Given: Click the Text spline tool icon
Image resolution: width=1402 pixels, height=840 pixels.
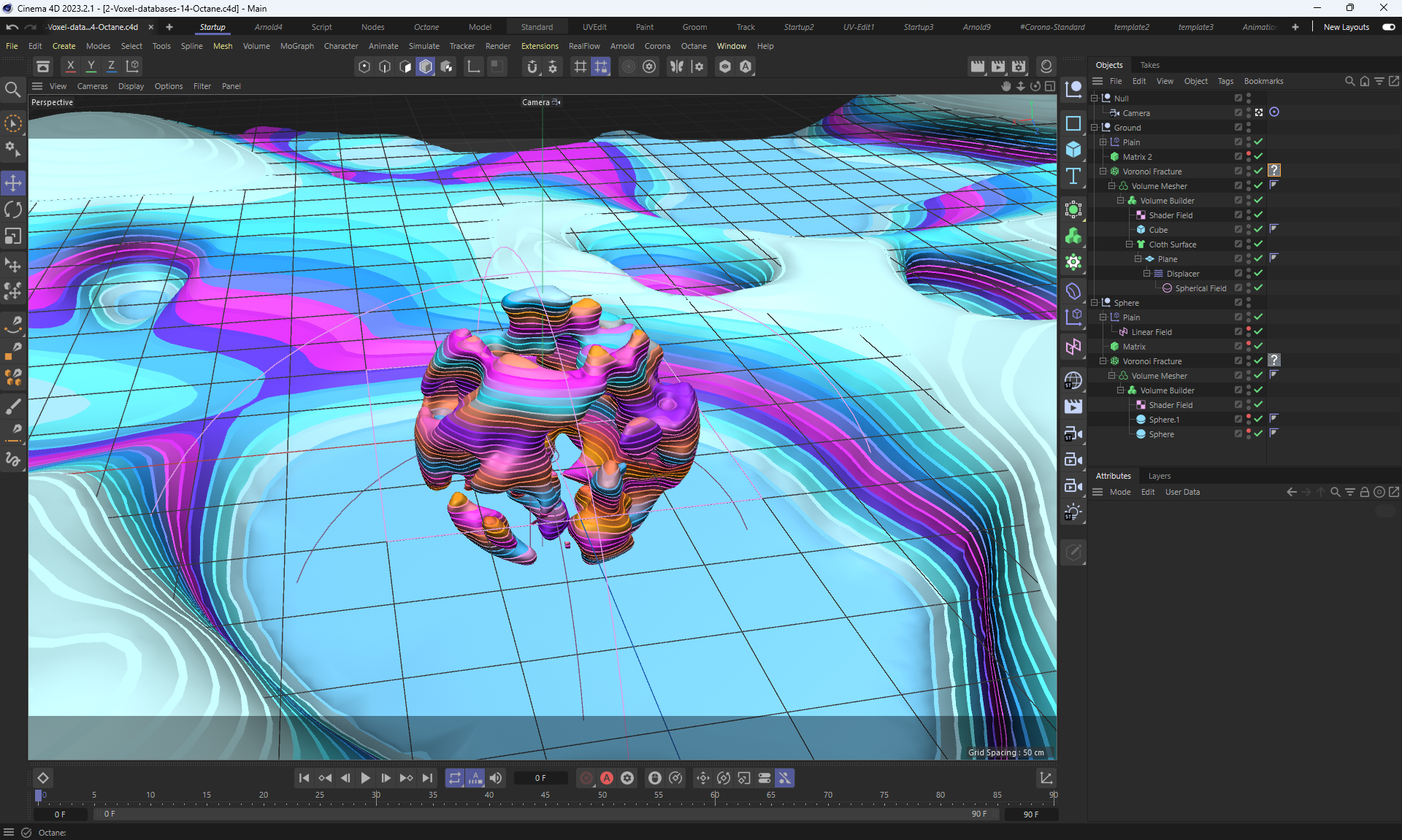Looking at the screenshot, I should pyautogui.click(x=1073, y=176).
